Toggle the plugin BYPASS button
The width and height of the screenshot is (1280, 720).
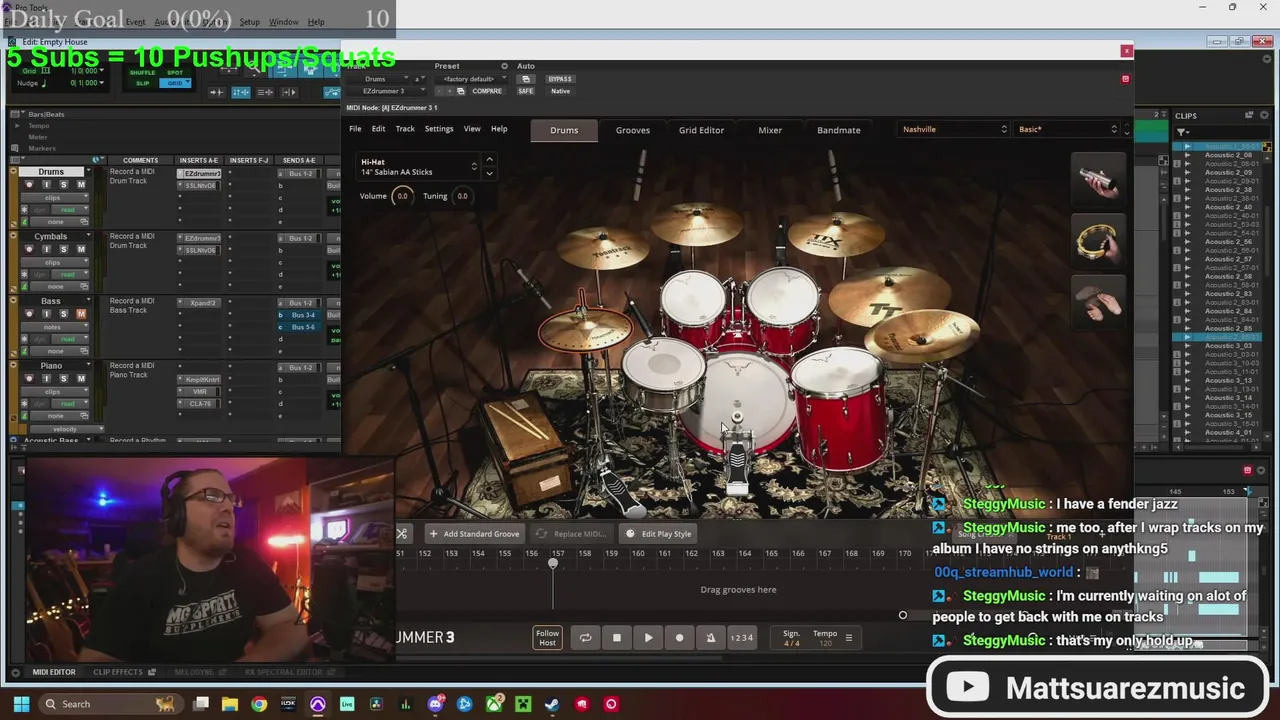click(560, 79)
